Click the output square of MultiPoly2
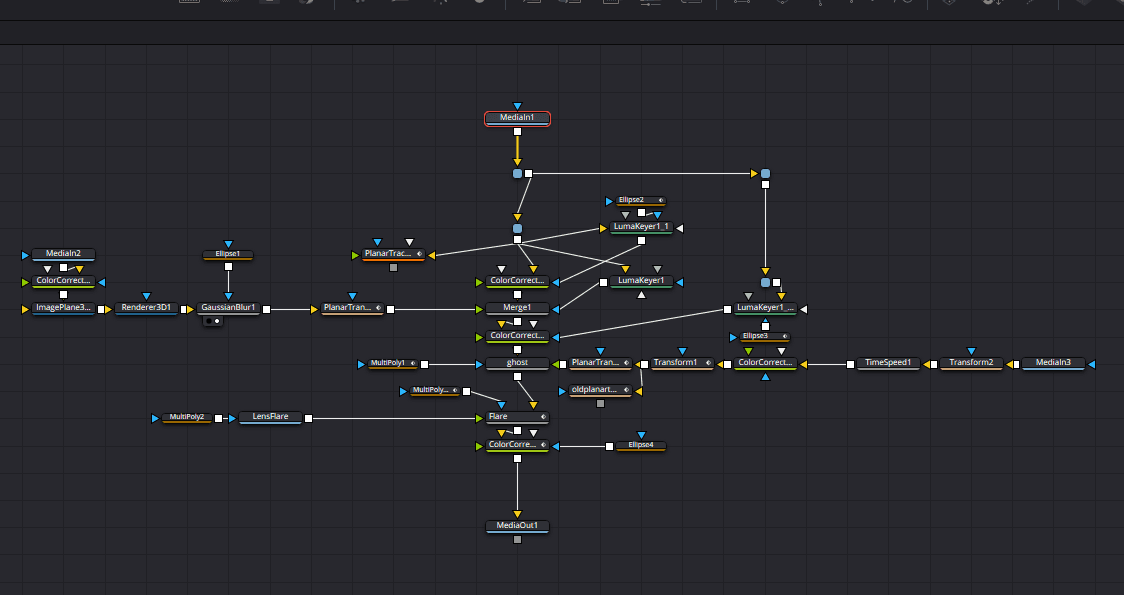 (219, 419)
